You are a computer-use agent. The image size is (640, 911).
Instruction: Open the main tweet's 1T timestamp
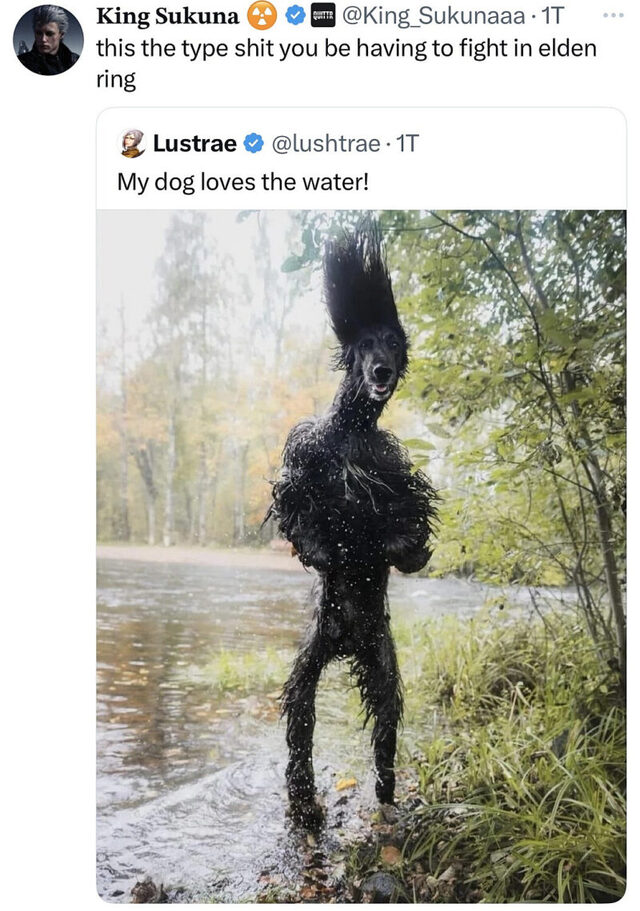(552, 15)
